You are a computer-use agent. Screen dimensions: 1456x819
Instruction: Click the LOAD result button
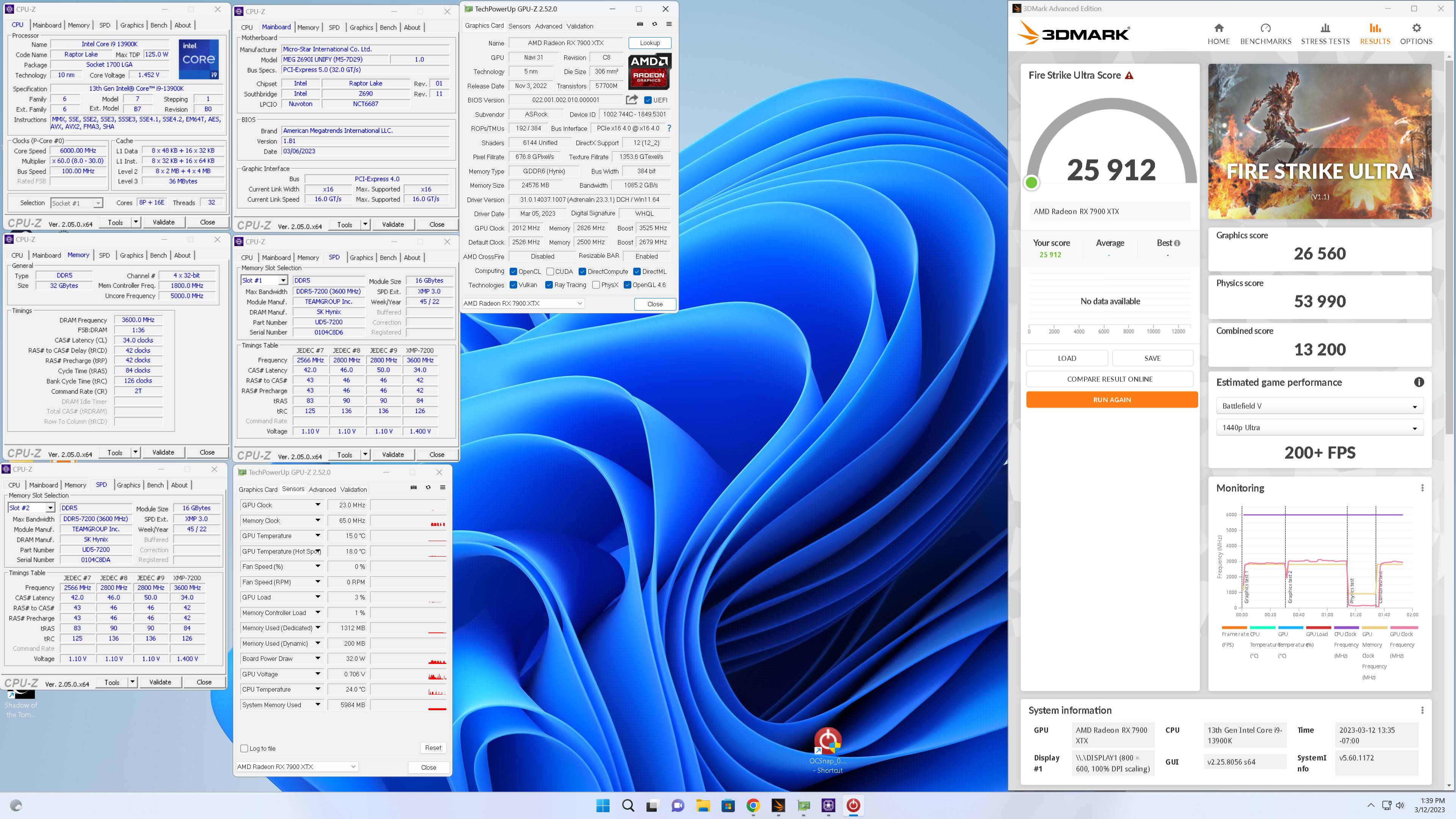[x=1067, y=358]
